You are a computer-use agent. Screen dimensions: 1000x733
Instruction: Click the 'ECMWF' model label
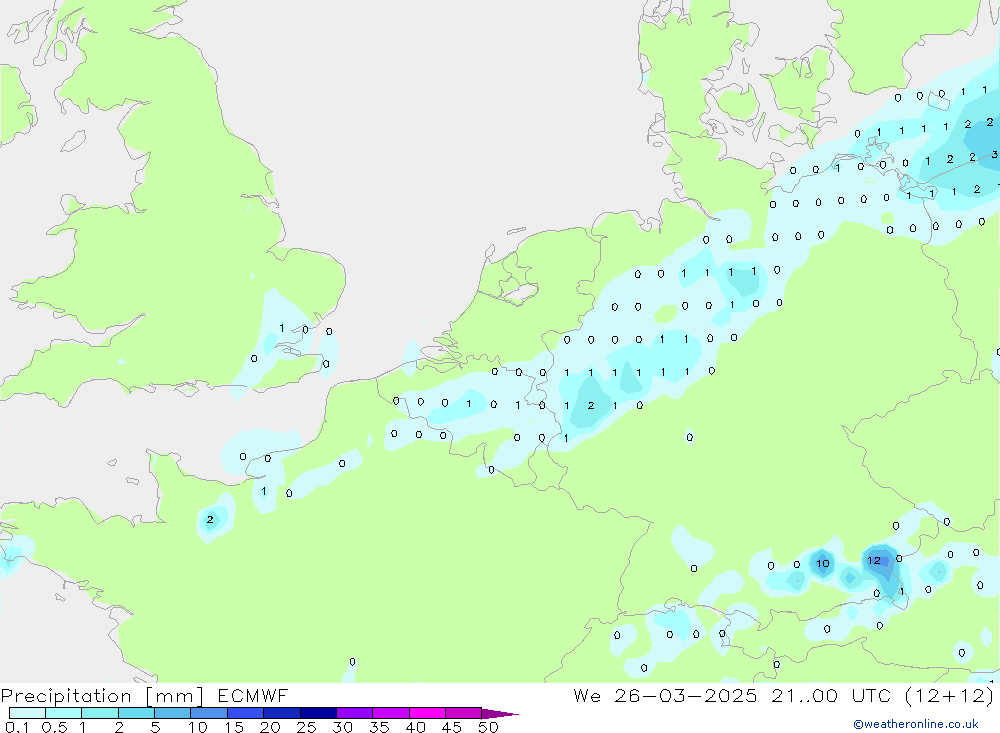253,695
